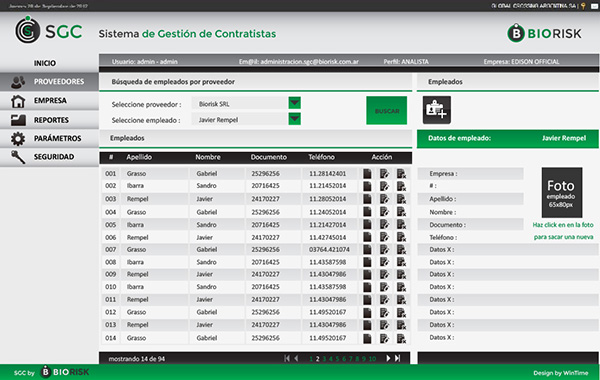
Task: Click the Biorisk SRL provider combo box
Action: point(246,103)
